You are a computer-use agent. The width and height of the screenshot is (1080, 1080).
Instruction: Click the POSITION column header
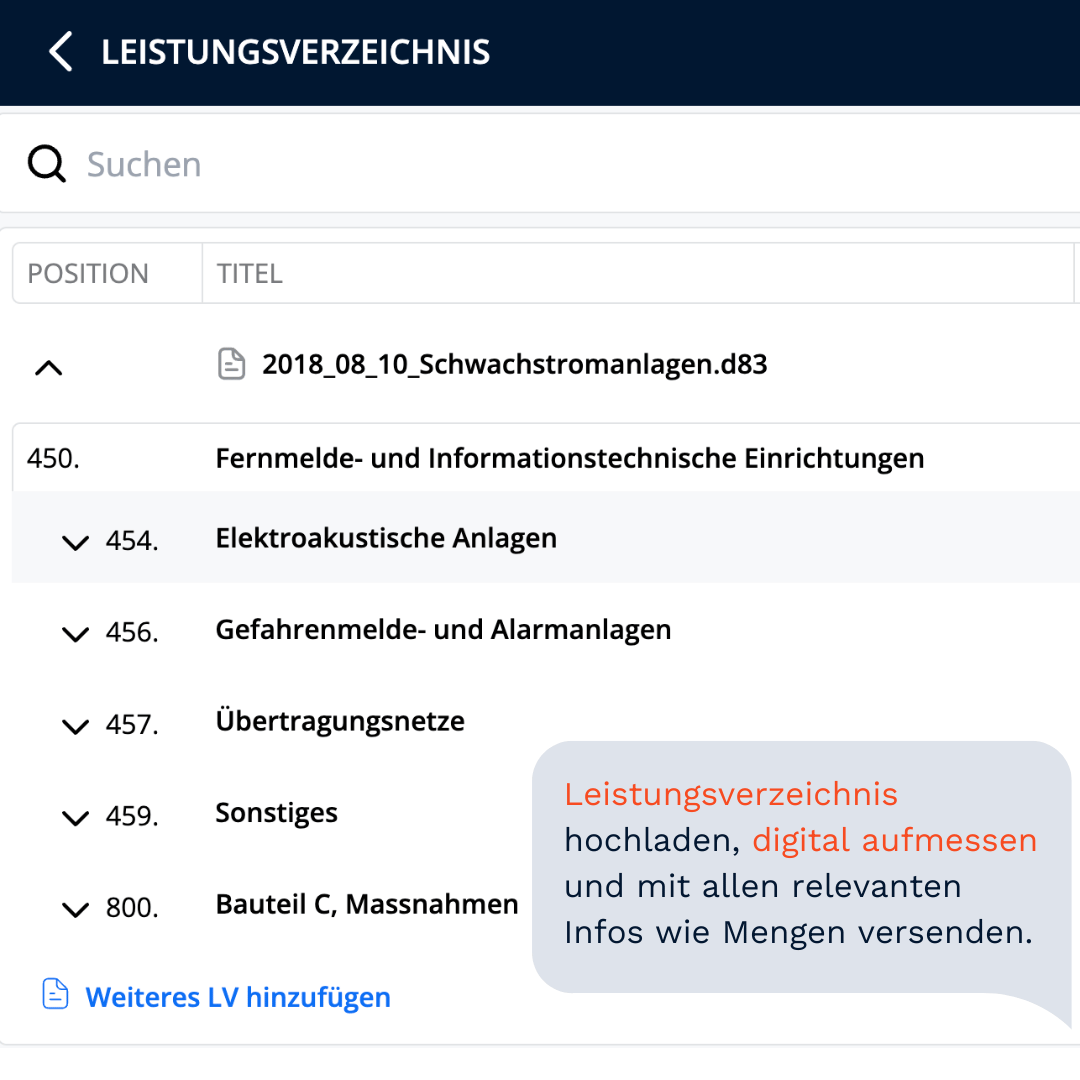(88, 272)
